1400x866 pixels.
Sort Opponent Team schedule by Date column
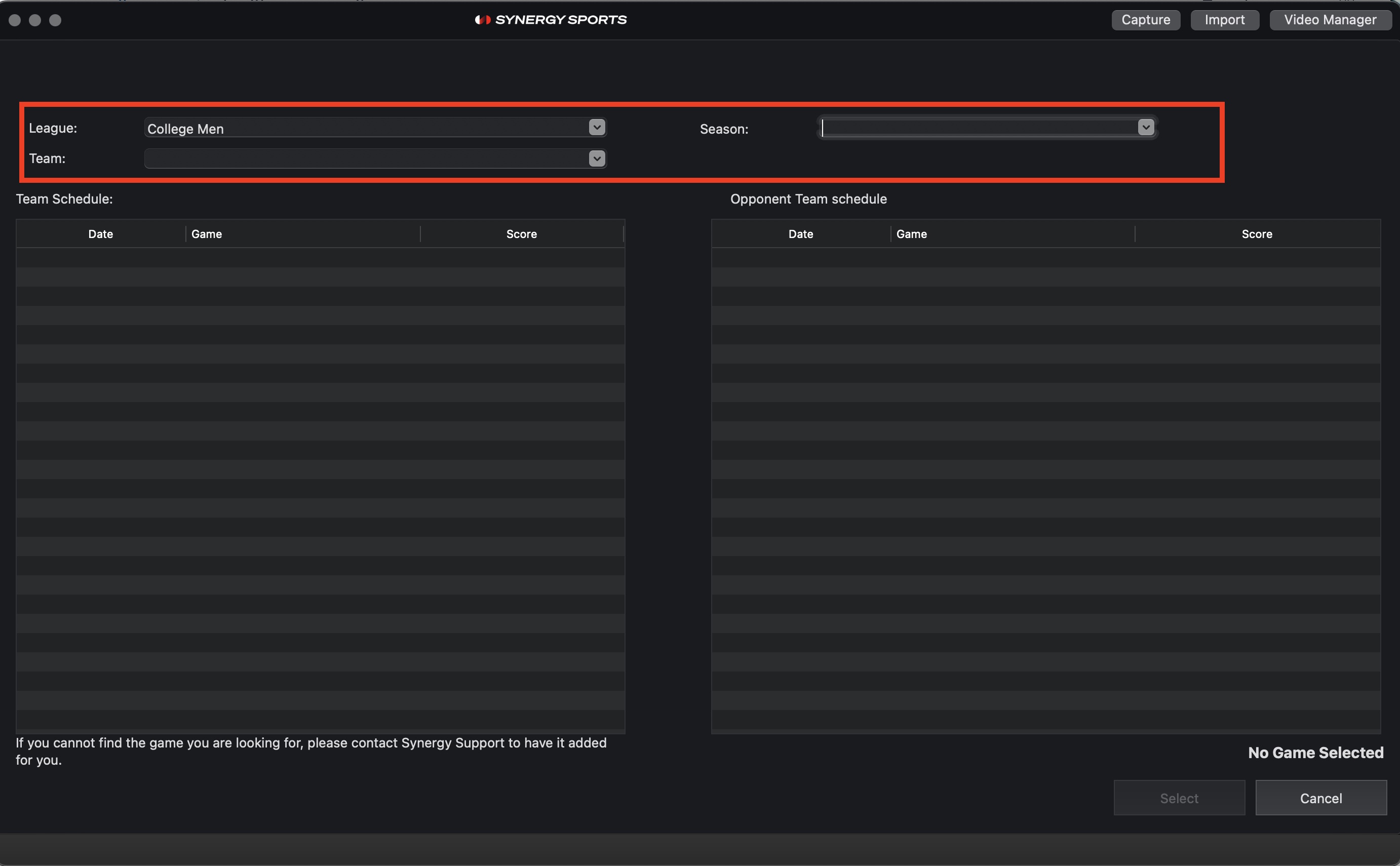(x=801, y=233)
